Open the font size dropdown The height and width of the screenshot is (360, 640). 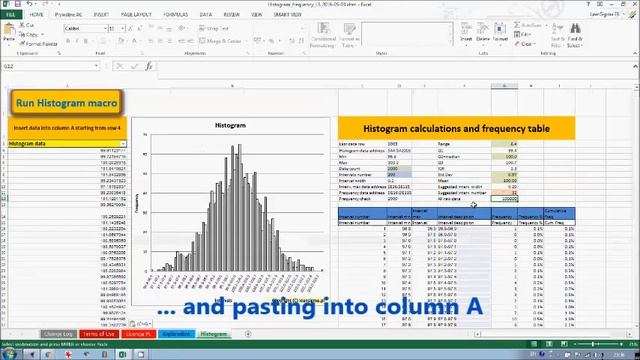[122, 29]
